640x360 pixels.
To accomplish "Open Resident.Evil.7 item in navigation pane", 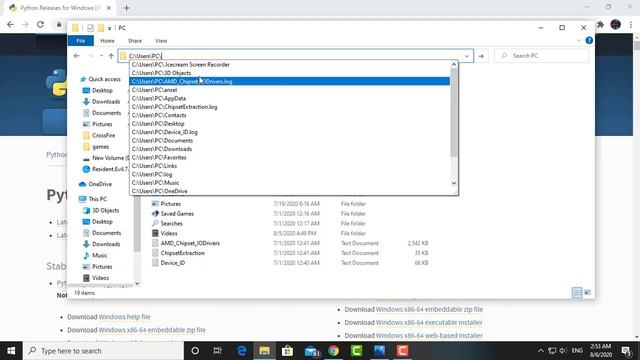I will point(106,169).
